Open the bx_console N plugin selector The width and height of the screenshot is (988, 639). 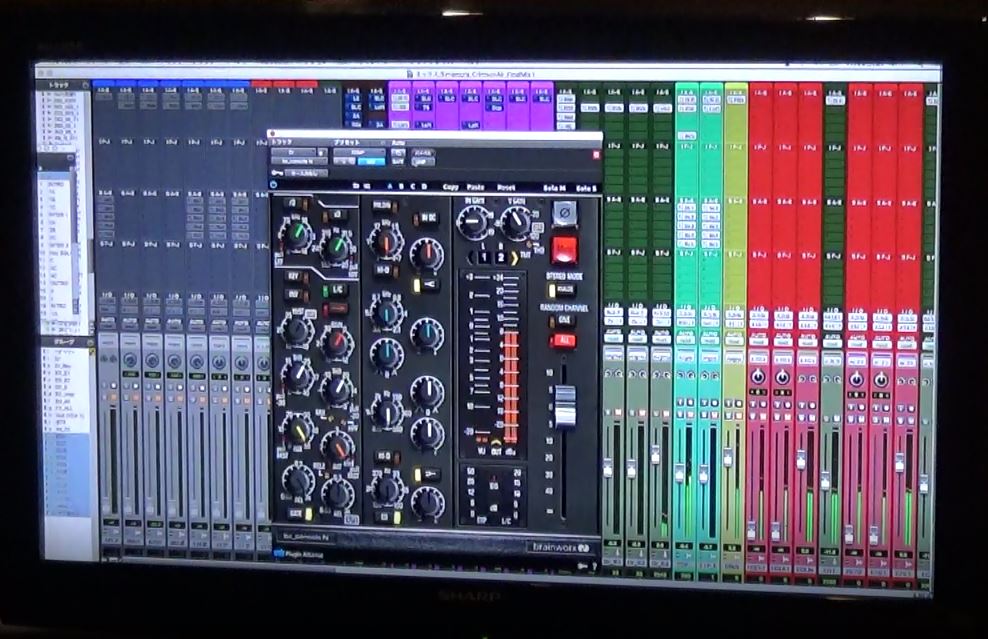click(299, 161)
